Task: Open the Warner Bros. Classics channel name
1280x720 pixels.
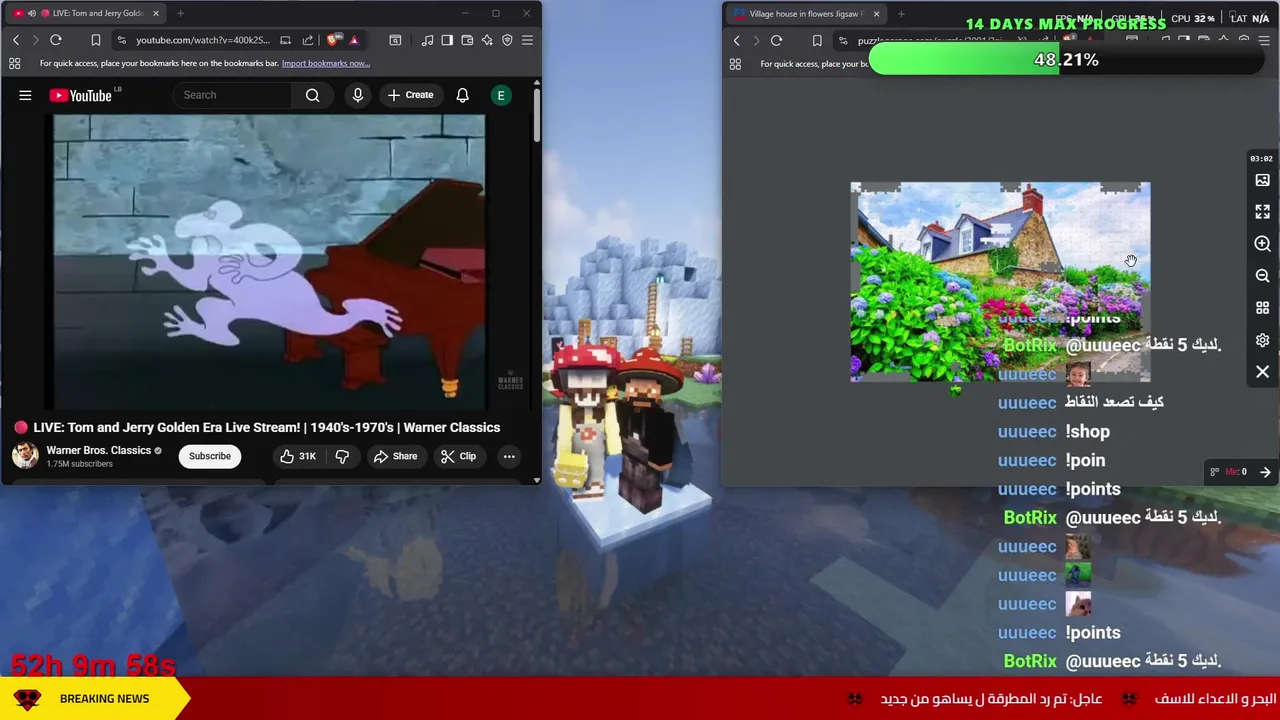Action: [98, 450]
